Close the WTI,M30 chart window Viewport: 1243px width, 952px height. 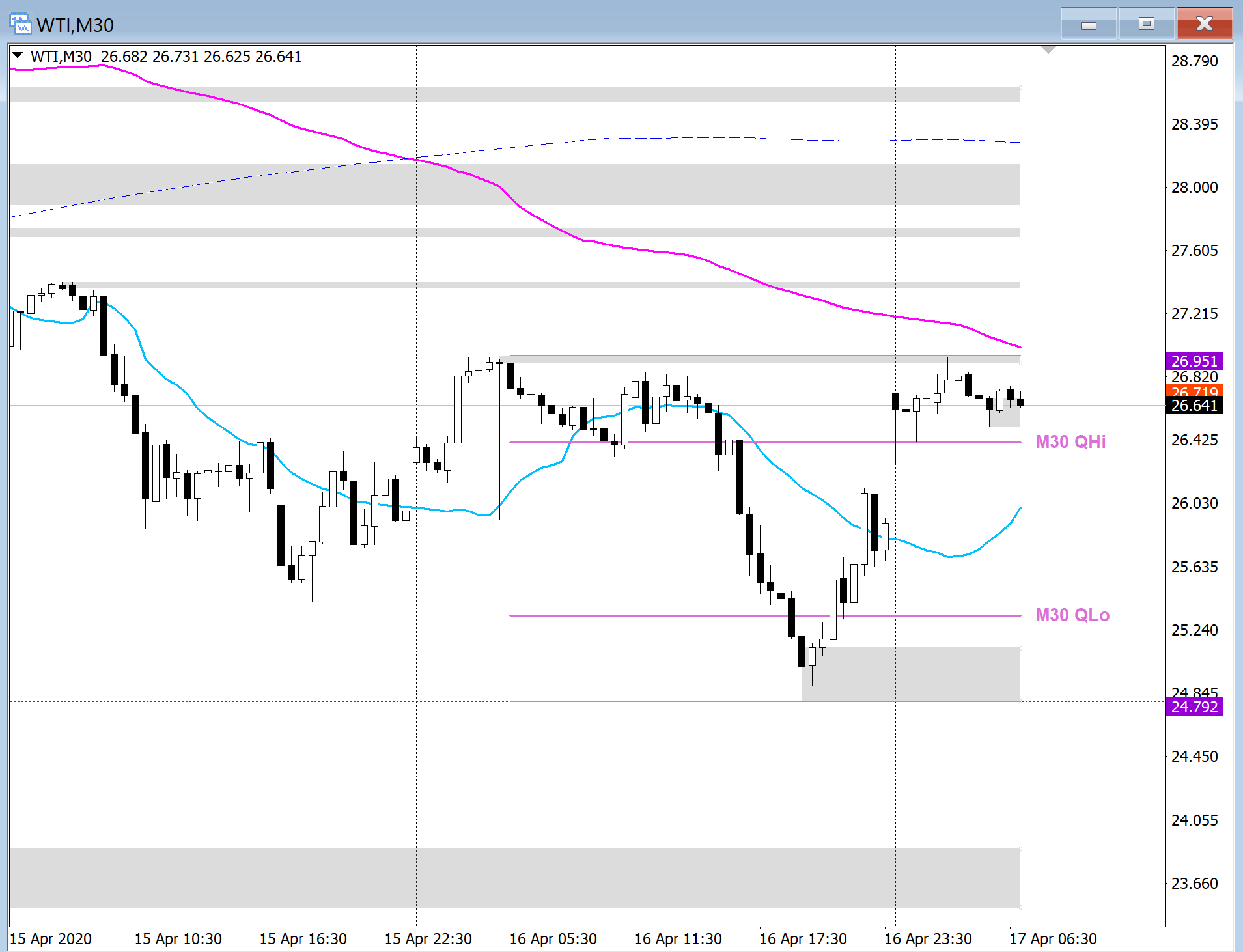click(x=1204, y=25)
